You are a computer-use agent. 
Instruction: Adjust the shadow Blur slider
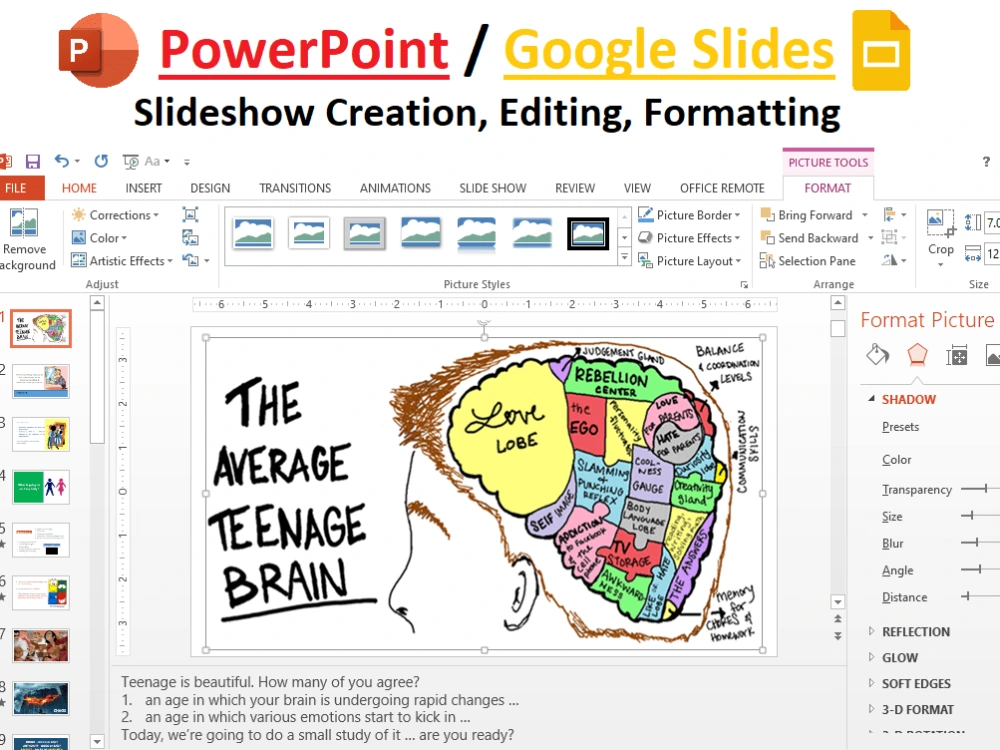[976, 542]
